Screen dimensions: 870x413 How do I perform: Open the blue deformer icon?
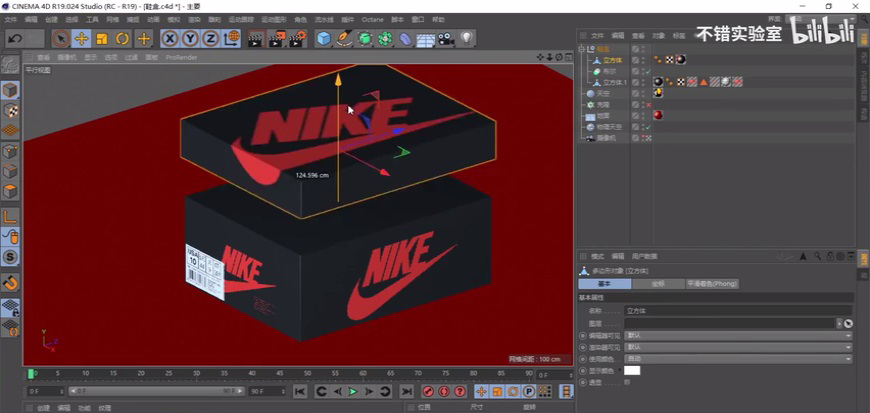(406, 39)
